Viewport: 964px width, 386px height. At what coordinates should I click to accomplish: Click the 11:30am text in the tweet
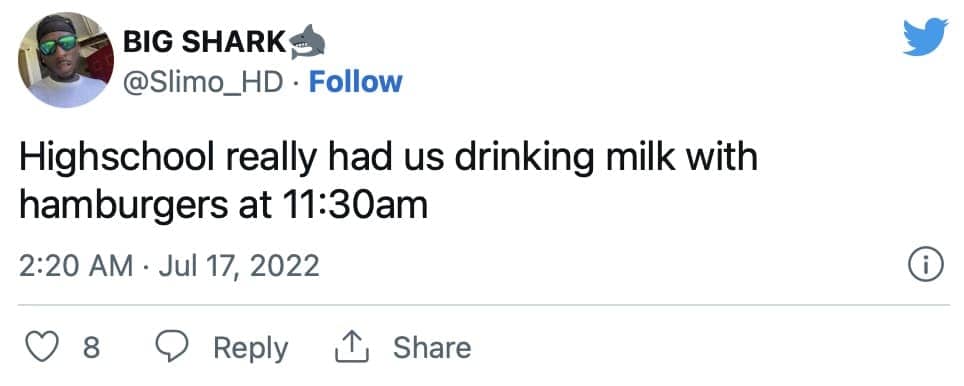354,206
